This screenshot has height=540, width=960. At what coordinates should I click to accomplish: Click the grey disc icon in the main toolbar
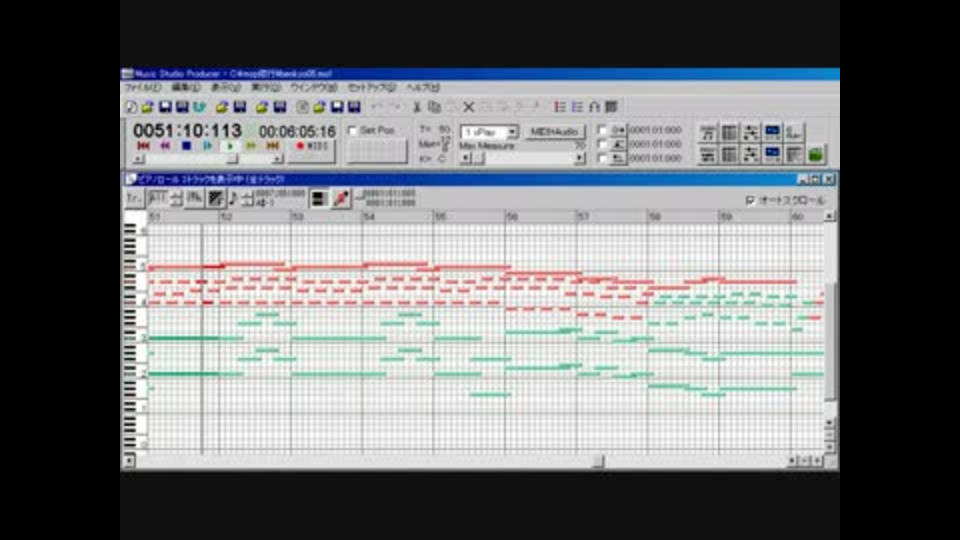pos(302,107)
